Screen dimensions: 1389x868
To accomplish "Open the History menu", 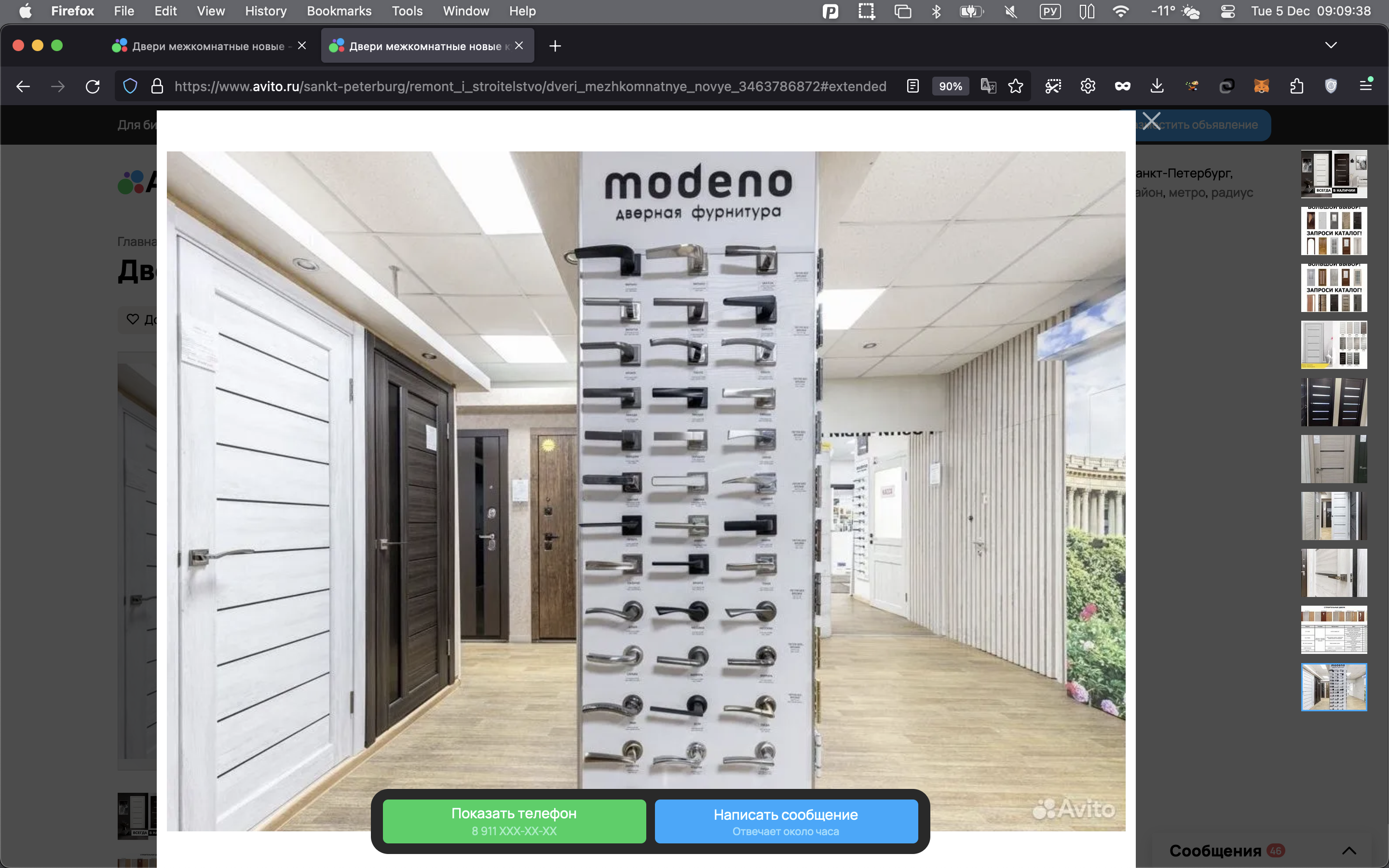I will tap(265, 11).
